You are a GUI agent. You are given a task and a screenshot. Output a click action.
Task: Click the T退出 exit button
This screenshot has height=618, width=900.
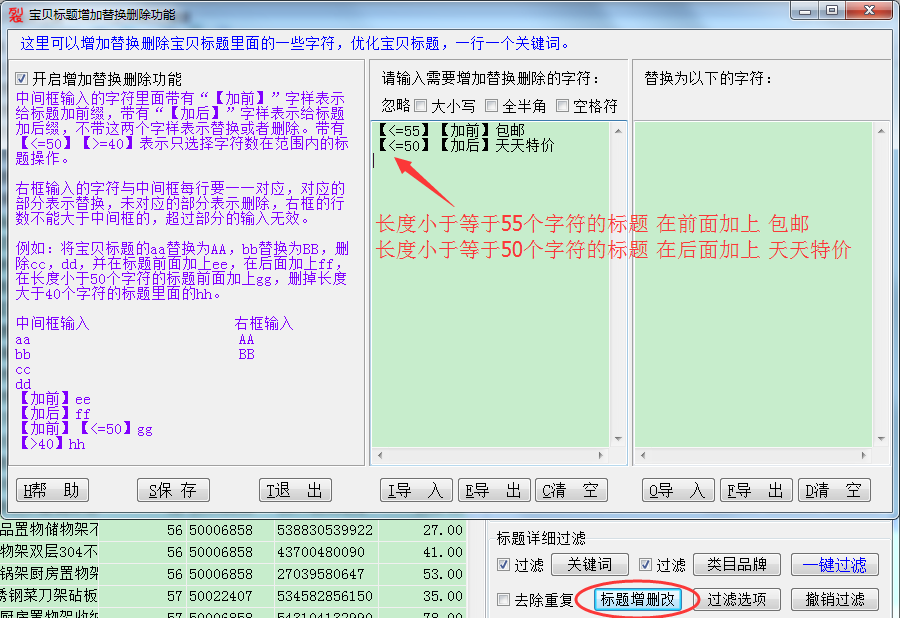coord(295,490)
